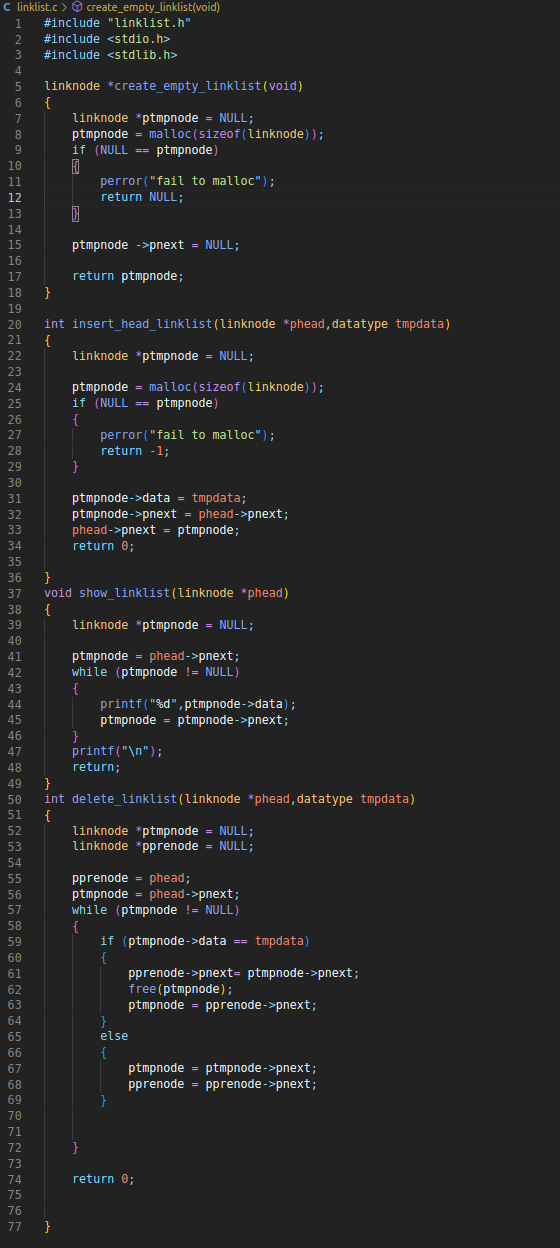Click the highlighted opening brace on line 10
560x1248 pixels.
[75, 166]
